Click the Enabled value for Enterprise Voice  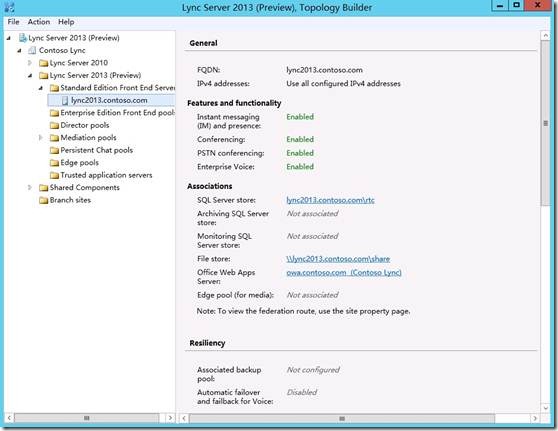click(x=300, y=167)
